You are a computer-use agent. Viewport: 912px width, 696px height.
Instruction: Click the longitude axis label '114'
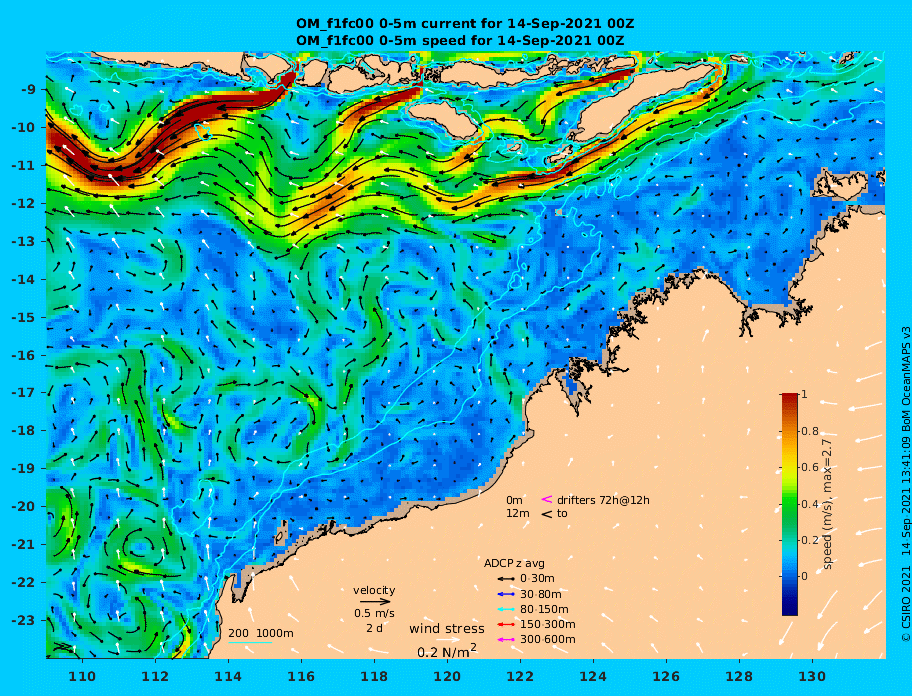point(229,676)
